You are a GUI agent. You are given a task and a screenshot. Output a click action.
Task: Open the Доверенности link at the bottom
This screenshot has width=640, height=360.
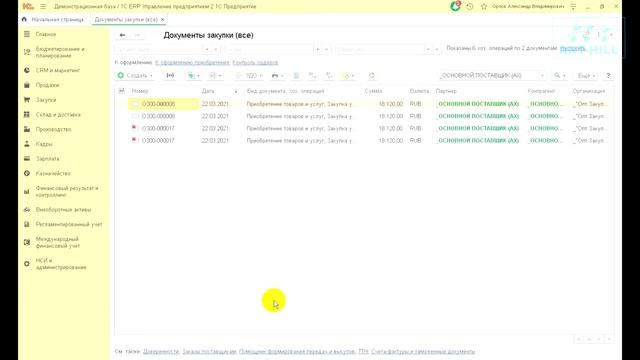(161, 351)
